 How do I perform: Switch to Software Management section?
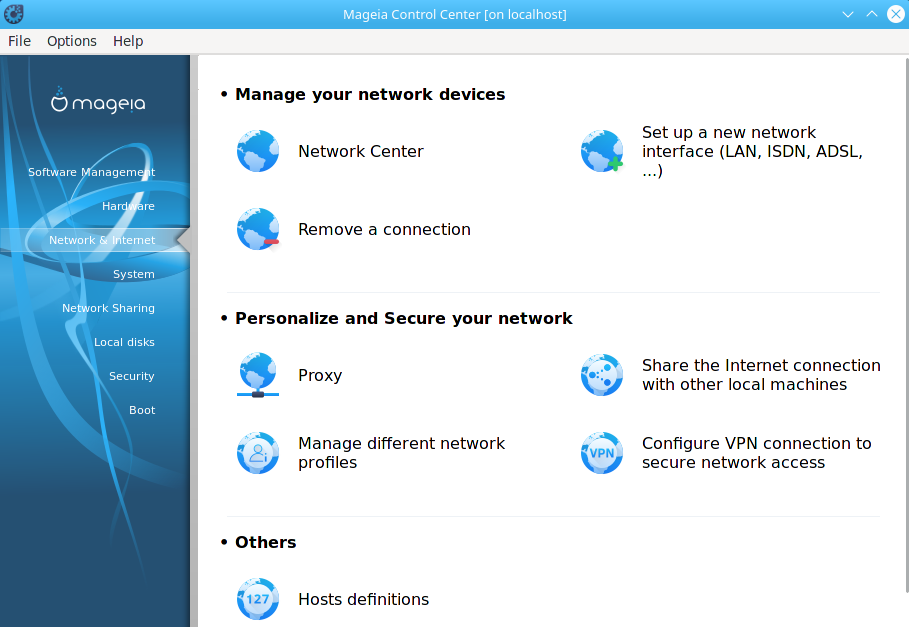click(x=91, y=171)
